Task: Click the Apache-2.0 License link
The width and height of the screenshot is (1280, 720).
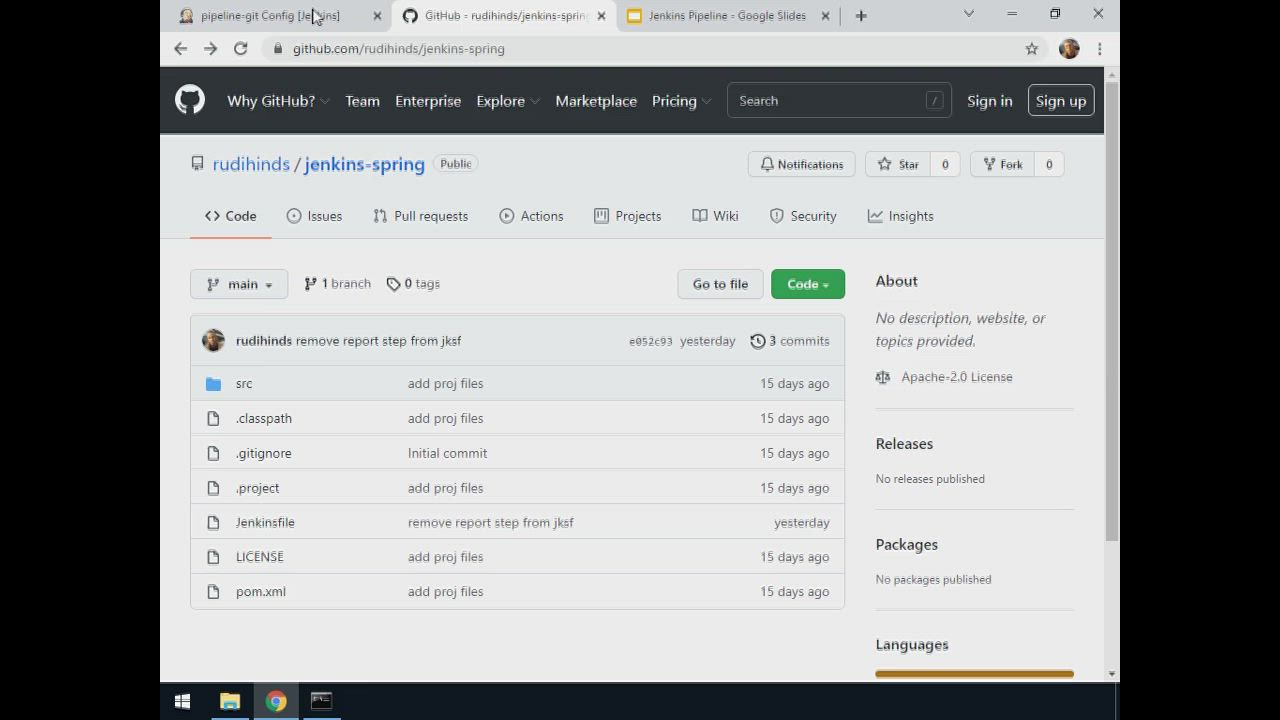Action: tap(957, 377)
